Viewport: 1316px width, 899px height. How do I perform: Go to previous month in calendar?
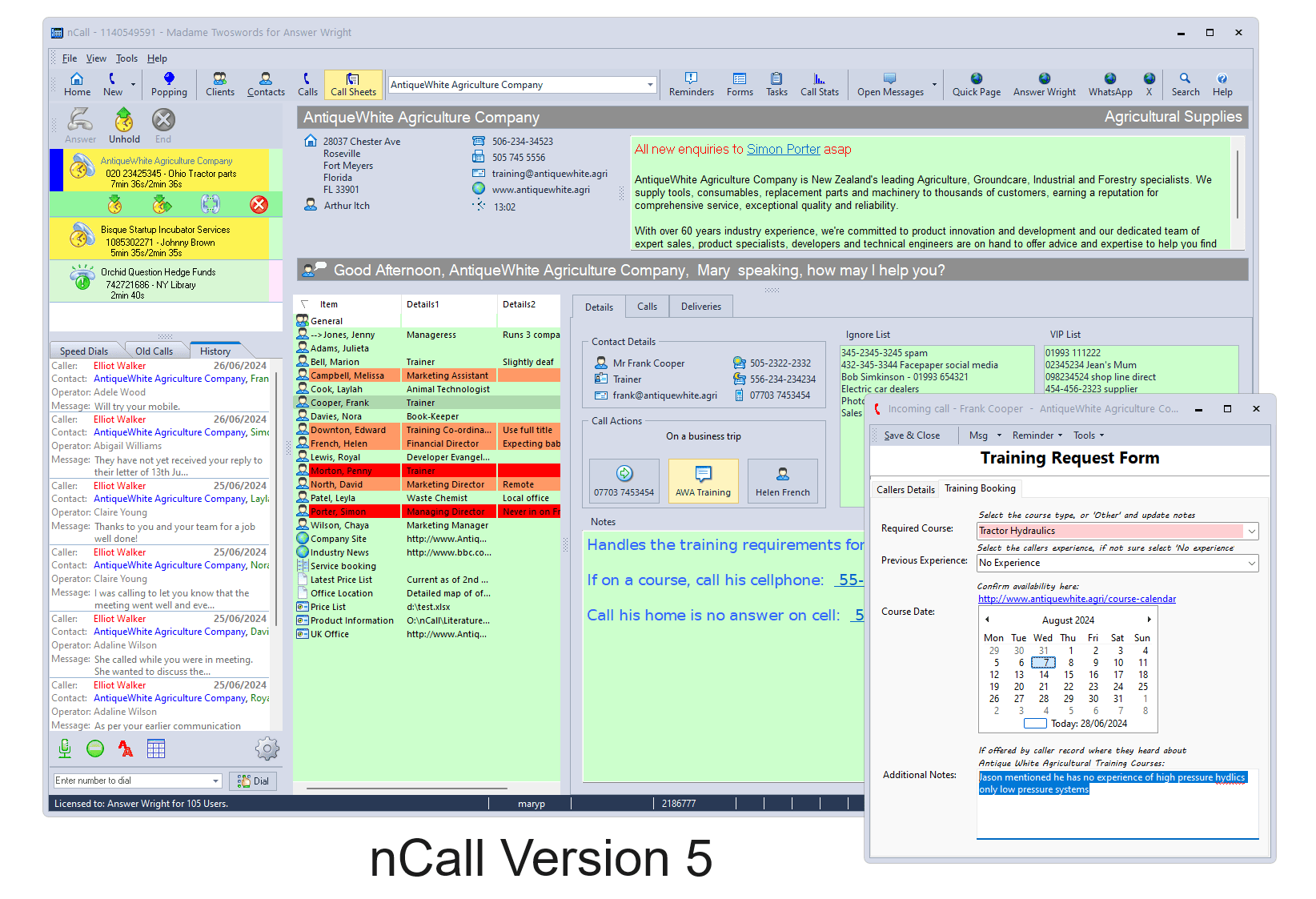coord(987,620)
